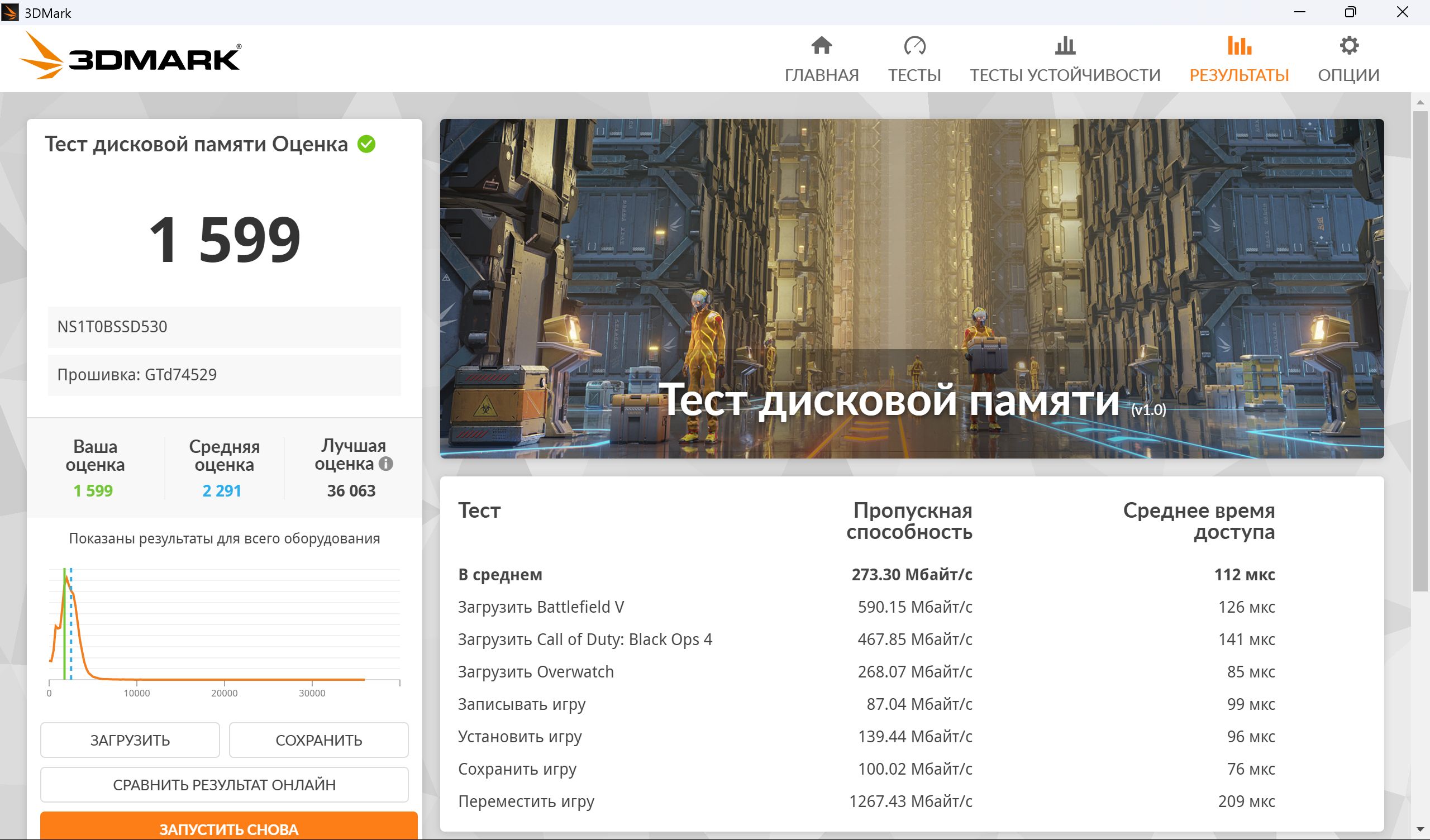Viewport: 1430px width, 840px height.
Task: Click the ЗАГРУЗИТЬ button
Action: [130, 740]
